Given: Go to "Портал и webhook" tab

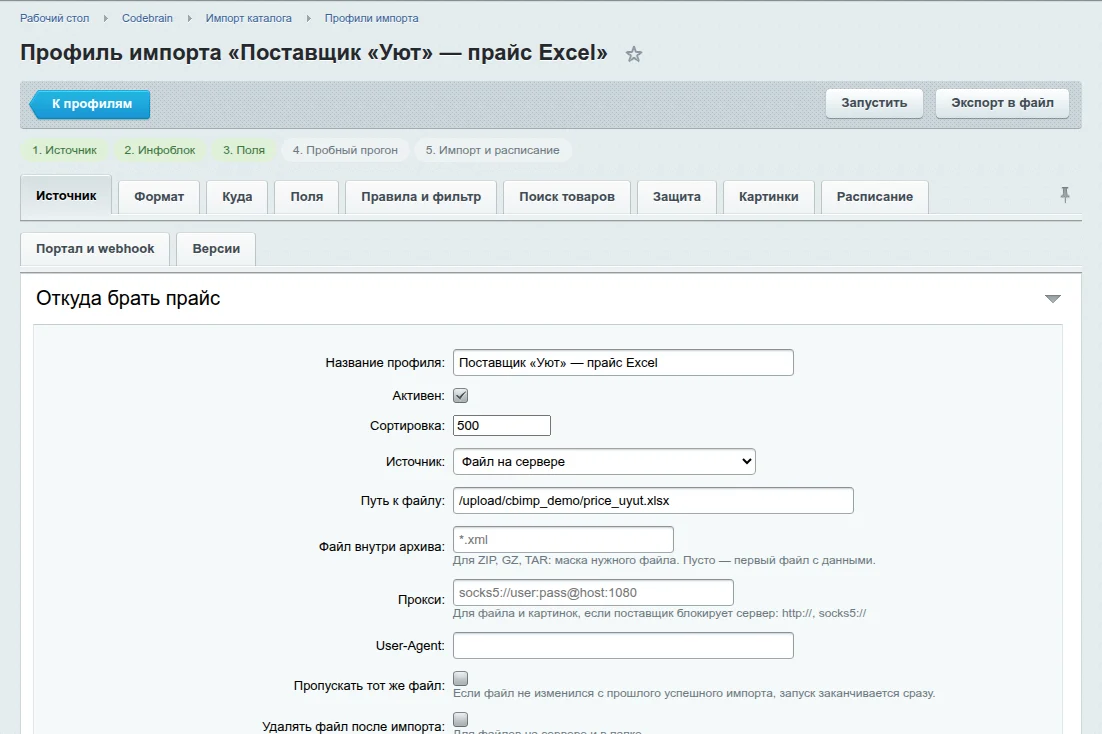Looking at the screenshot, I should tap(95, 249).
